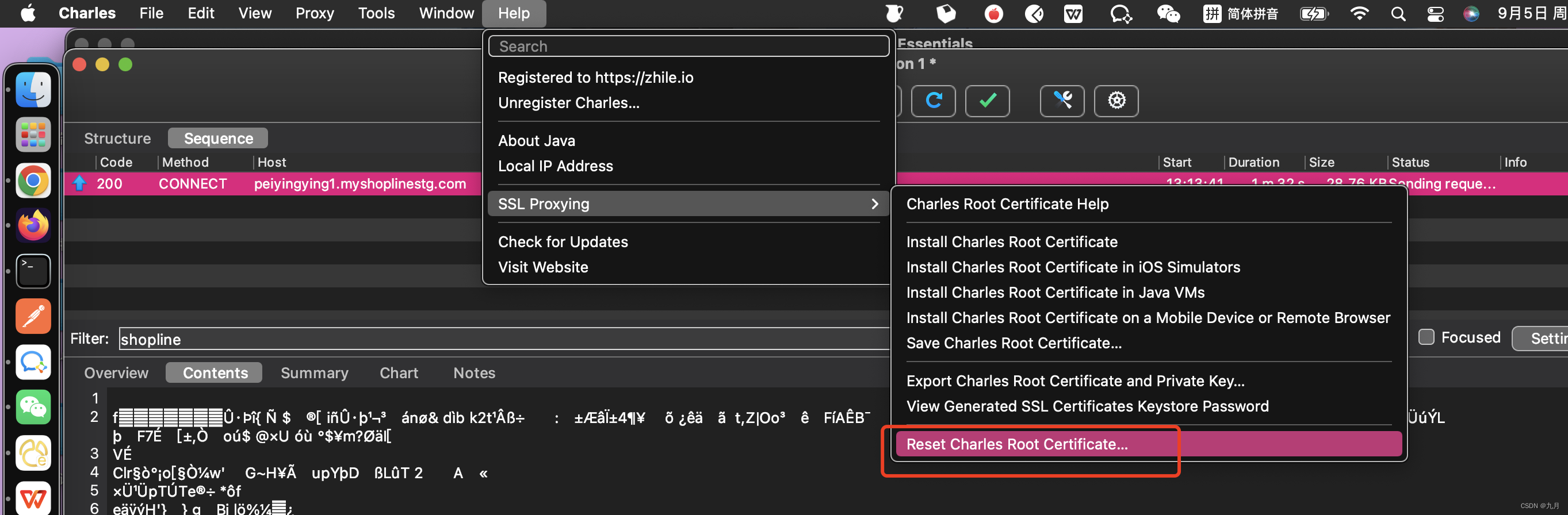This screenshot has width=1568, height=515.
Task: Open Charles Root Certificate Help
Action: [1149, 203]
